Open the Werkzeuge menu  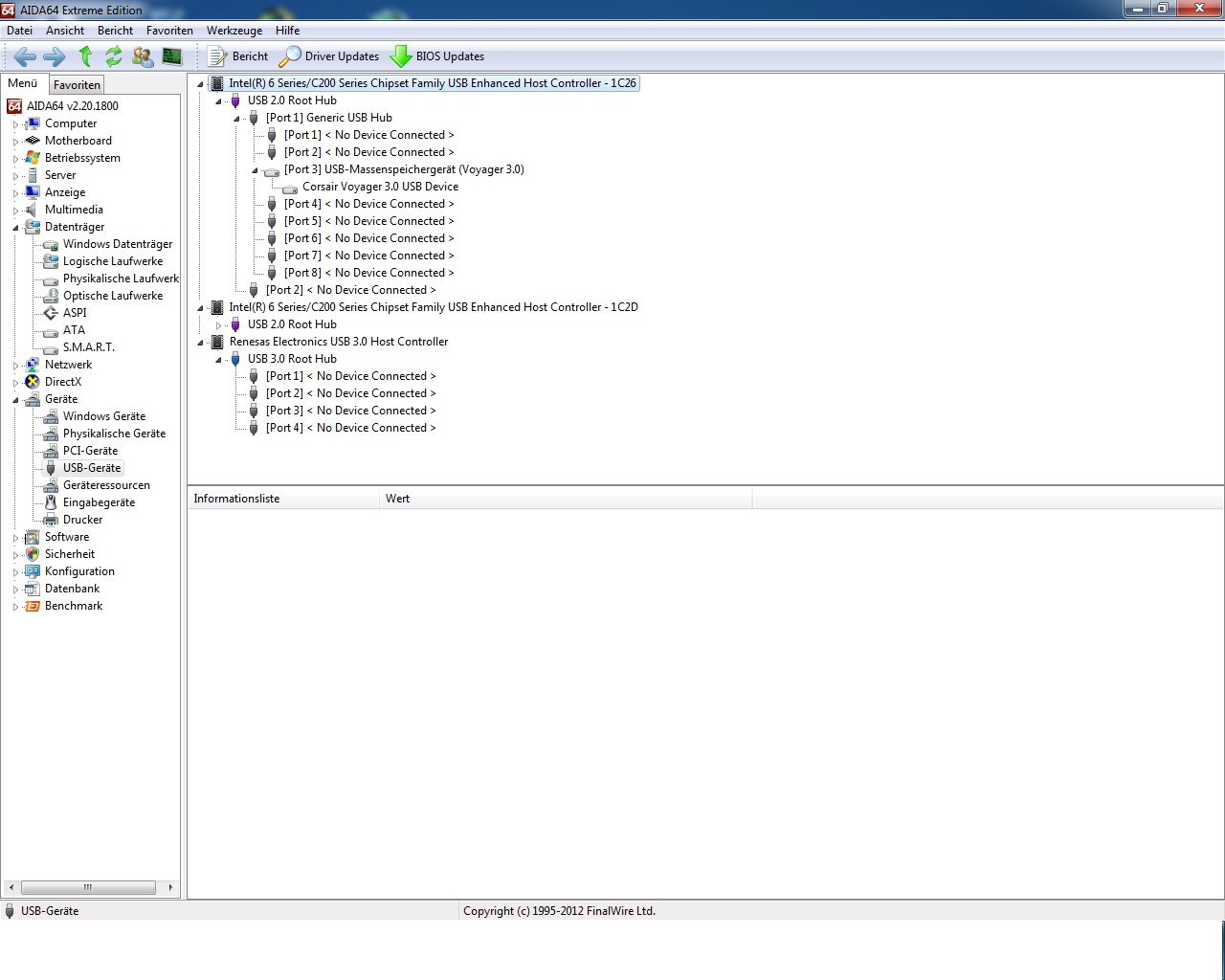(234, 31)
